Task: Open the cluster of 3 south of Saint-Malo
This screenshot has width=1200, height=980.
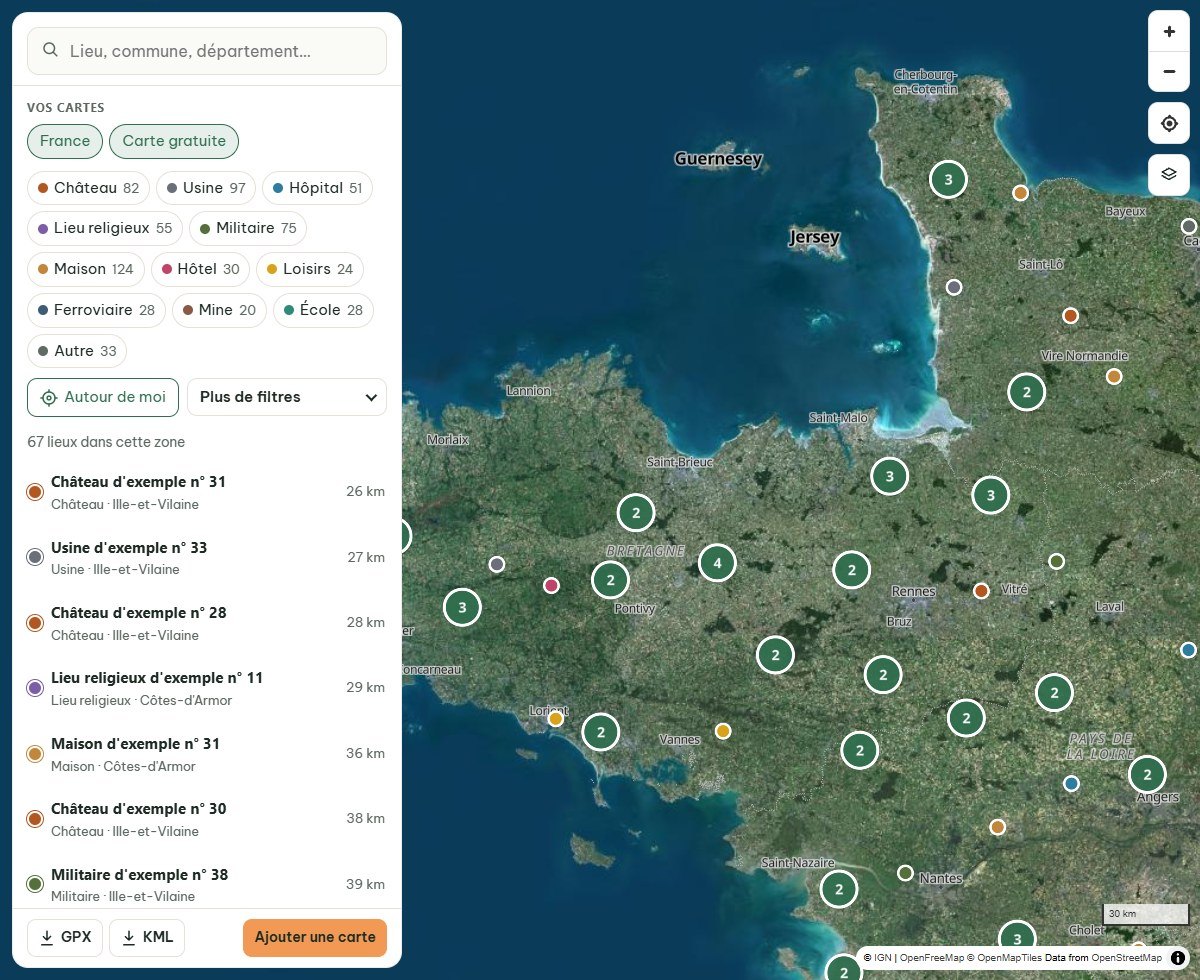Action: tap(890, 476)
